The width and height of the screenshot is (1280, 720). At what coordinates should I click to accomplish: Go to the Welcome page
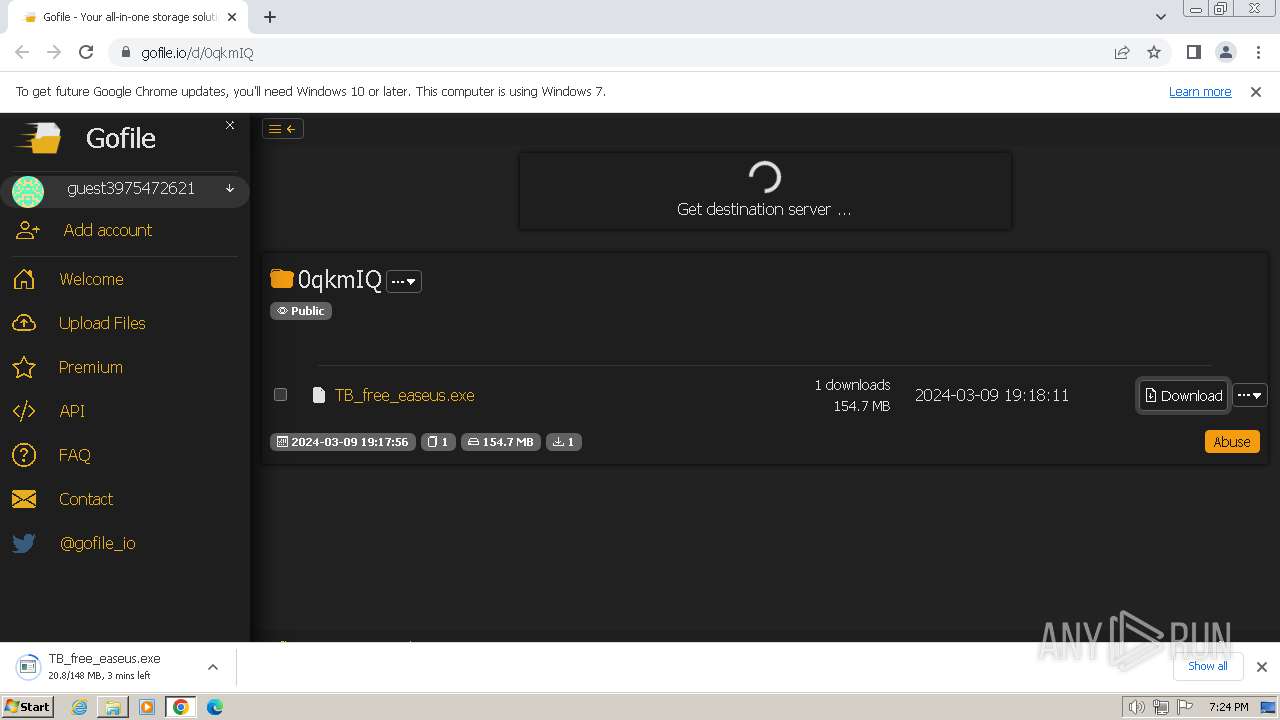click(91, 279)
